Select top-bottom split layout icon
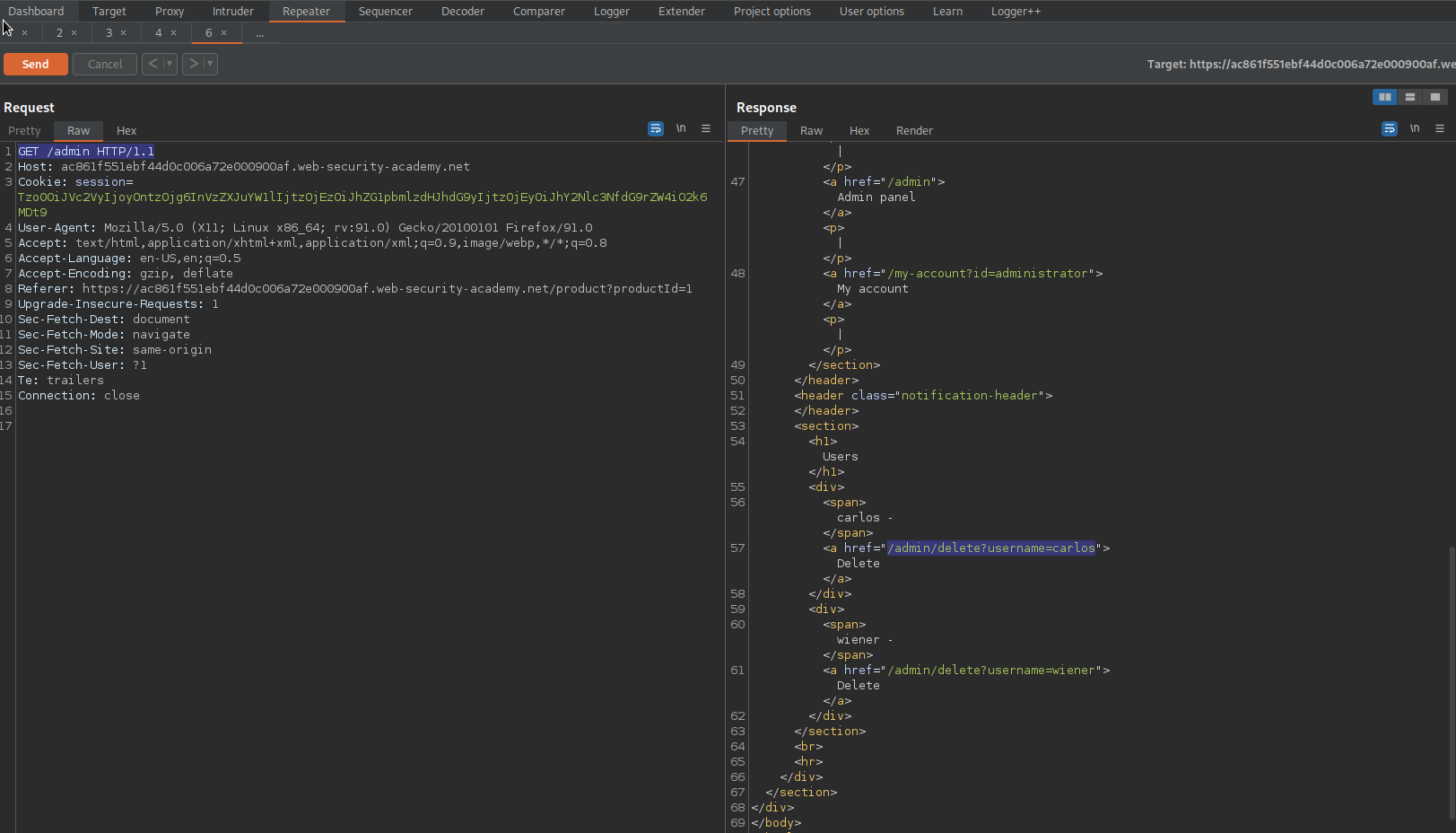 tap(1410, 97)
